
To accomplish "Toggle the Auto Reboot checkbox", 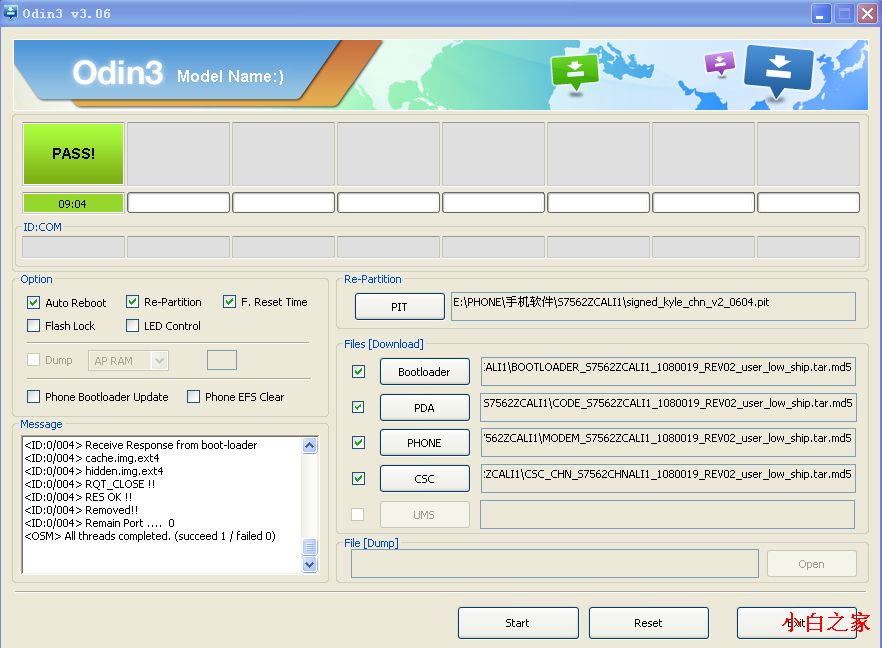I will (x=33, y=303).
